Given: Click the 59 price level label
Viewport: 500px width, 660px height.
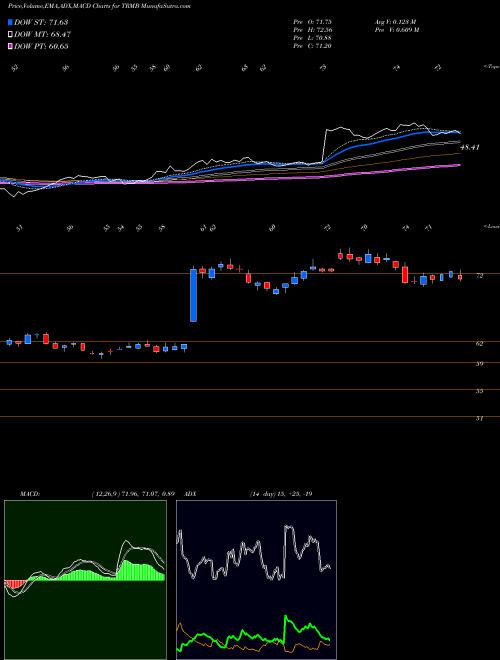Looking at the screenshot, I should [x=479, y=364].
